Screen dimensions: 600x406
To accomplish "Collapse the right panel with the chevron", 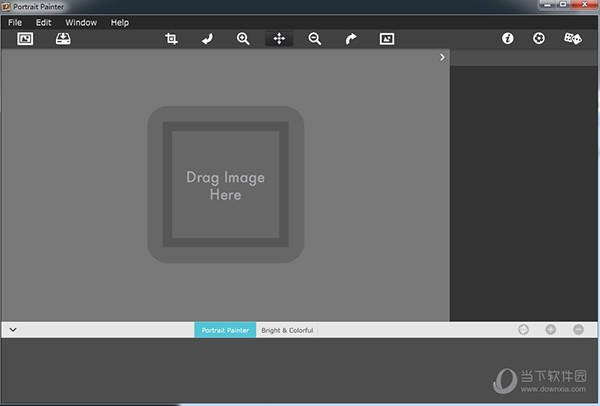I will tap(442, 57).
